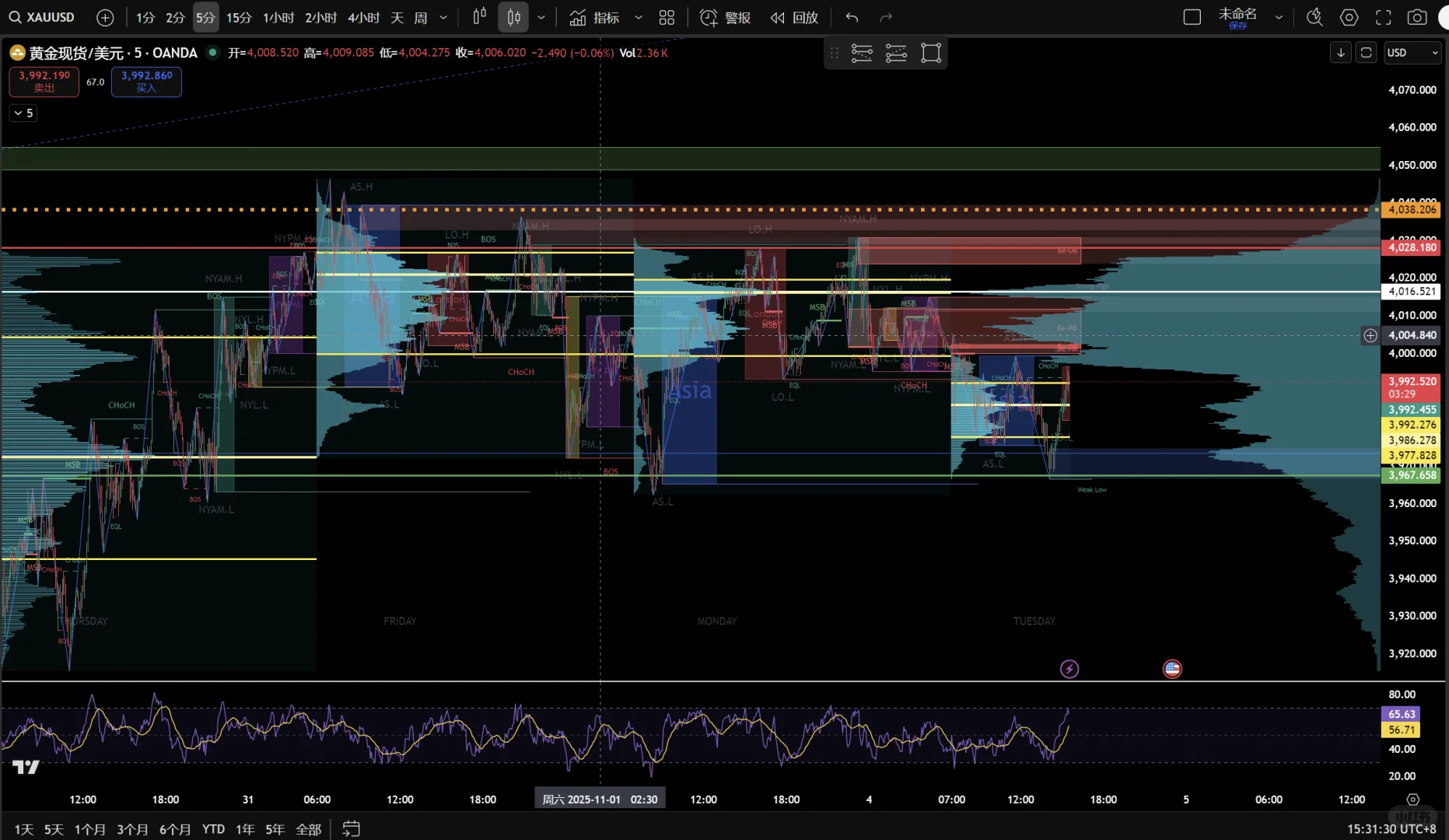Switch to the 1小时 interval

[278, 17]
